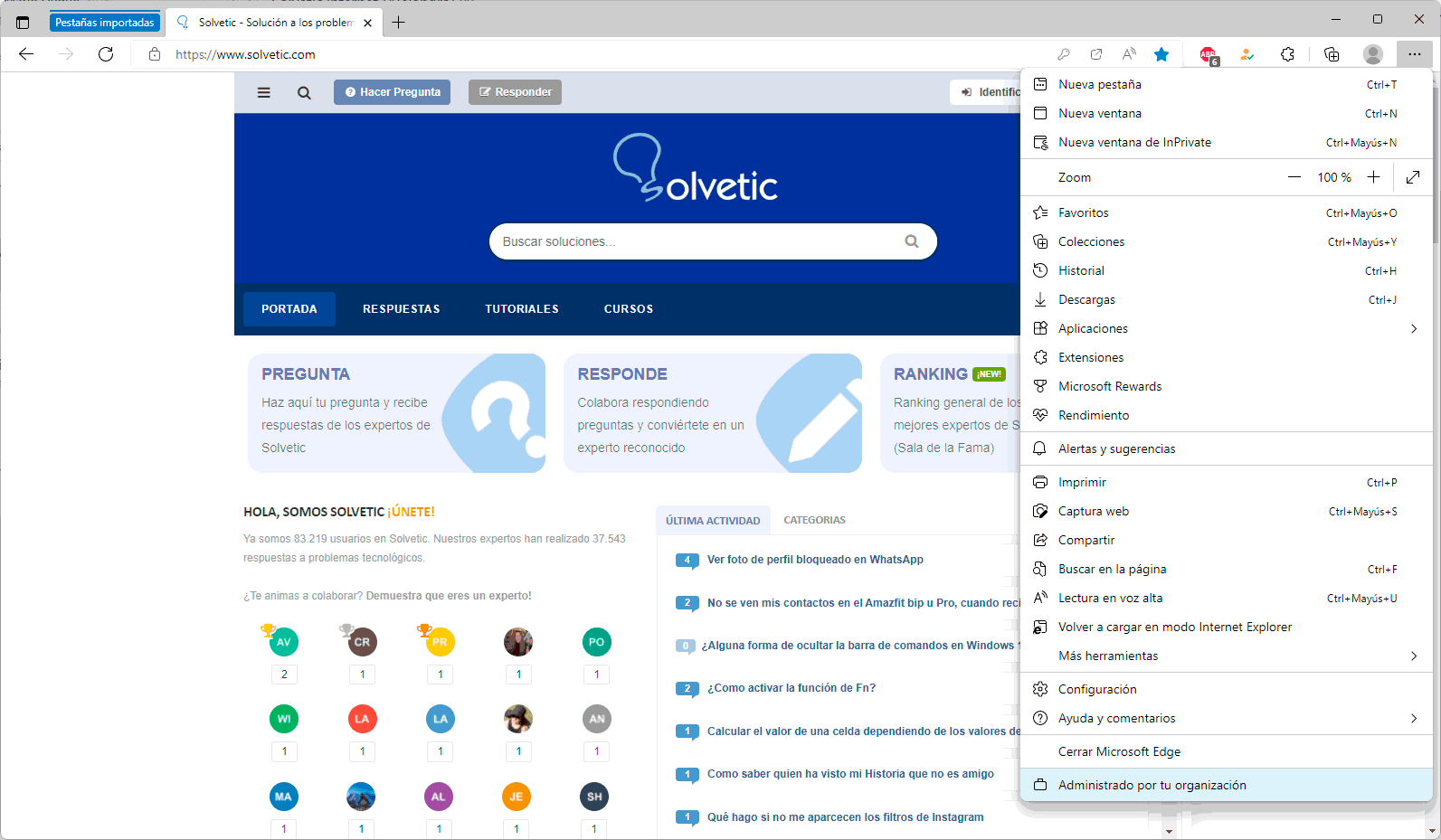Switch to the RESPUESTAS nav tab
The width and height of the screenshot is (1441, 840).
point(402,309)
